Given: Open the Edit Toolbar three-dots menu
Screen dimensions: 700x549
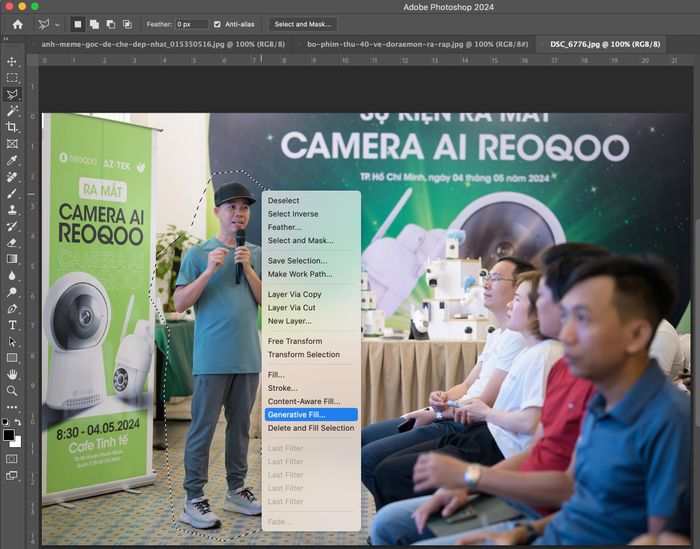Looking at the screenshot, I should 12,407.
